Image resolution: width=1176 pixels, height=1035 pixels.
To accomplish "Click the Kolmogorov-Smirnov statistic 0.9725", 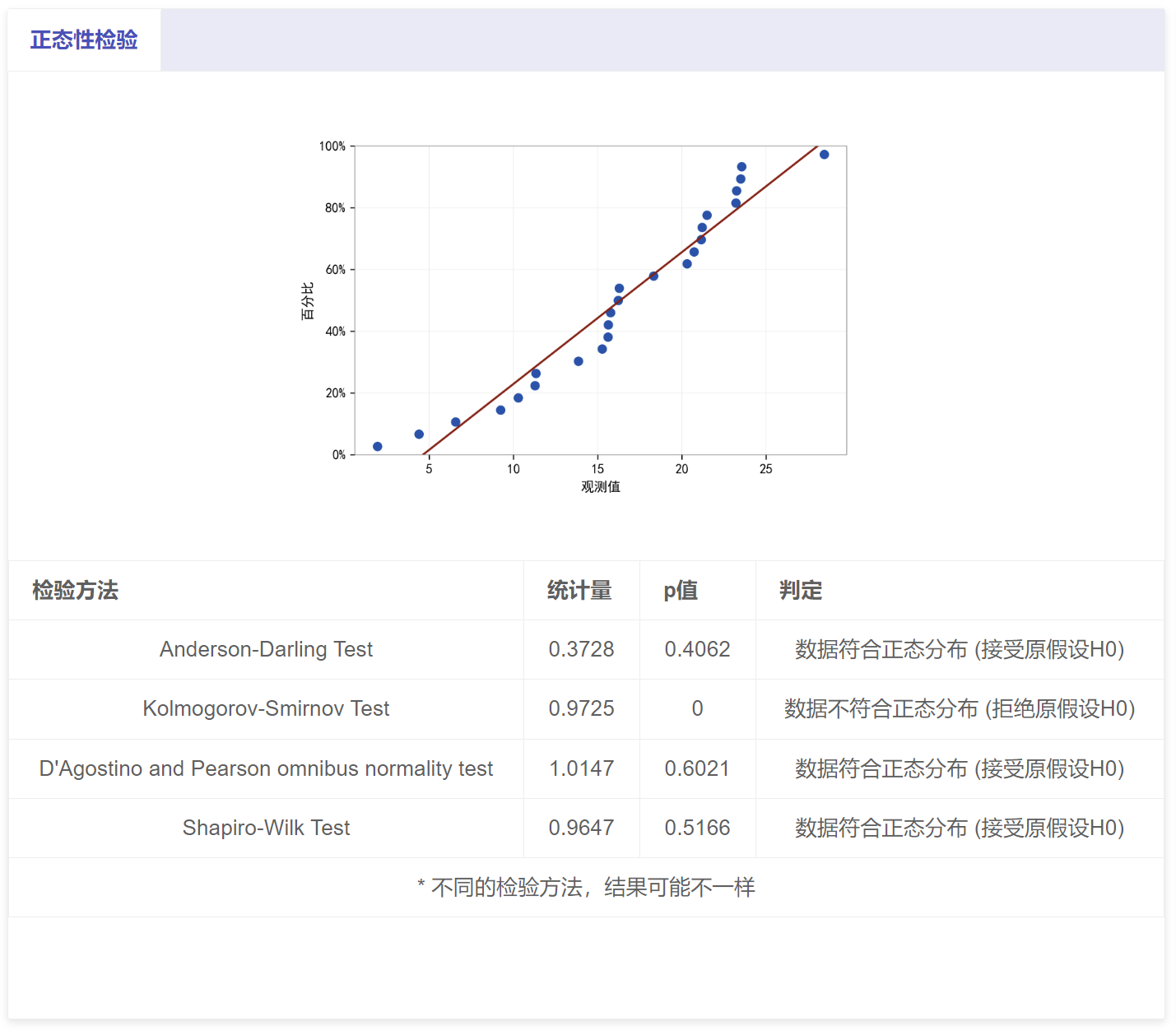I will point(581,708).
